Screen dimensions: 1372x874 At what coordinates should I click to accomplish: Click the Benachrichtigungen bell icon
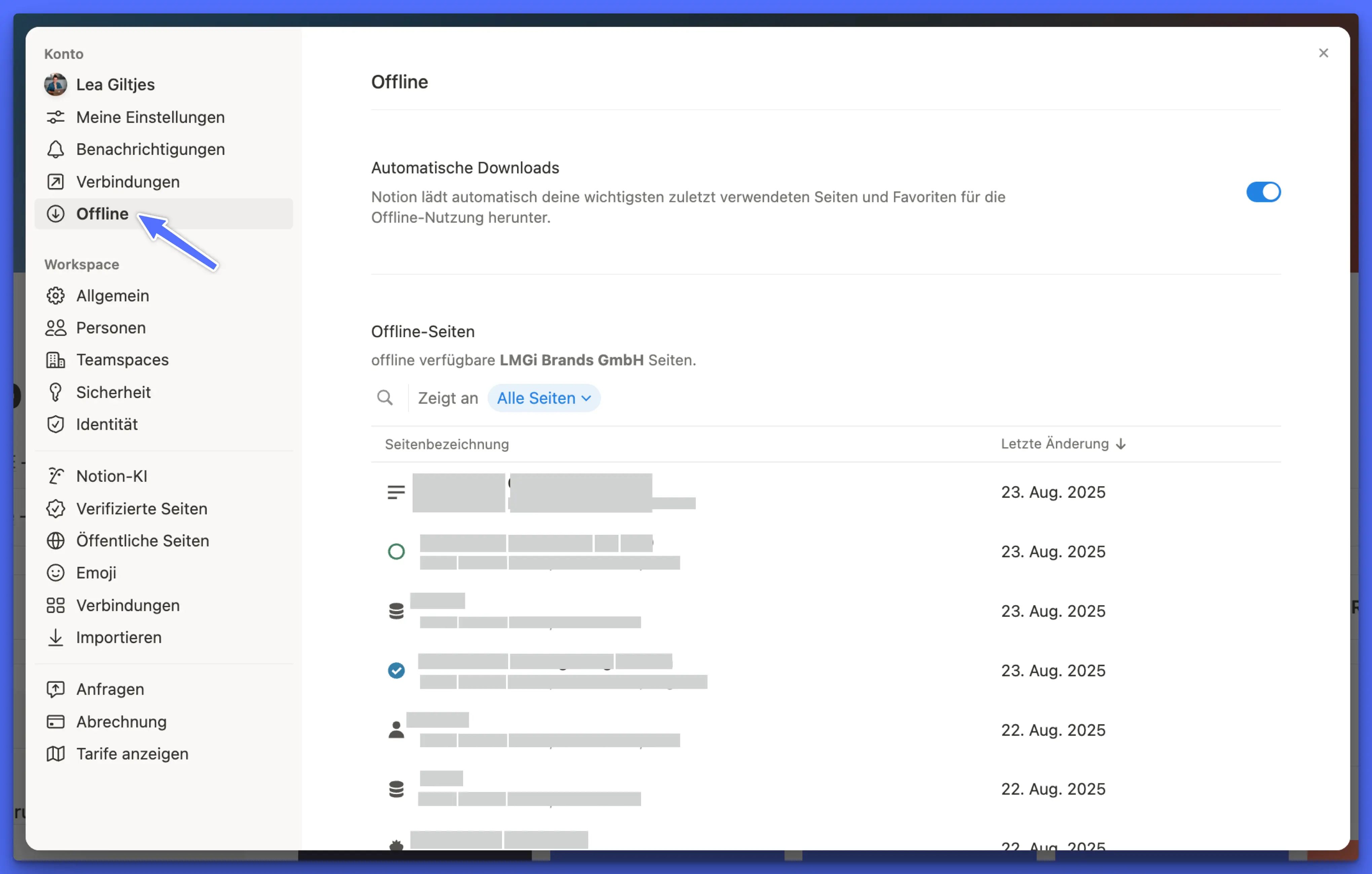coord(55,149)
